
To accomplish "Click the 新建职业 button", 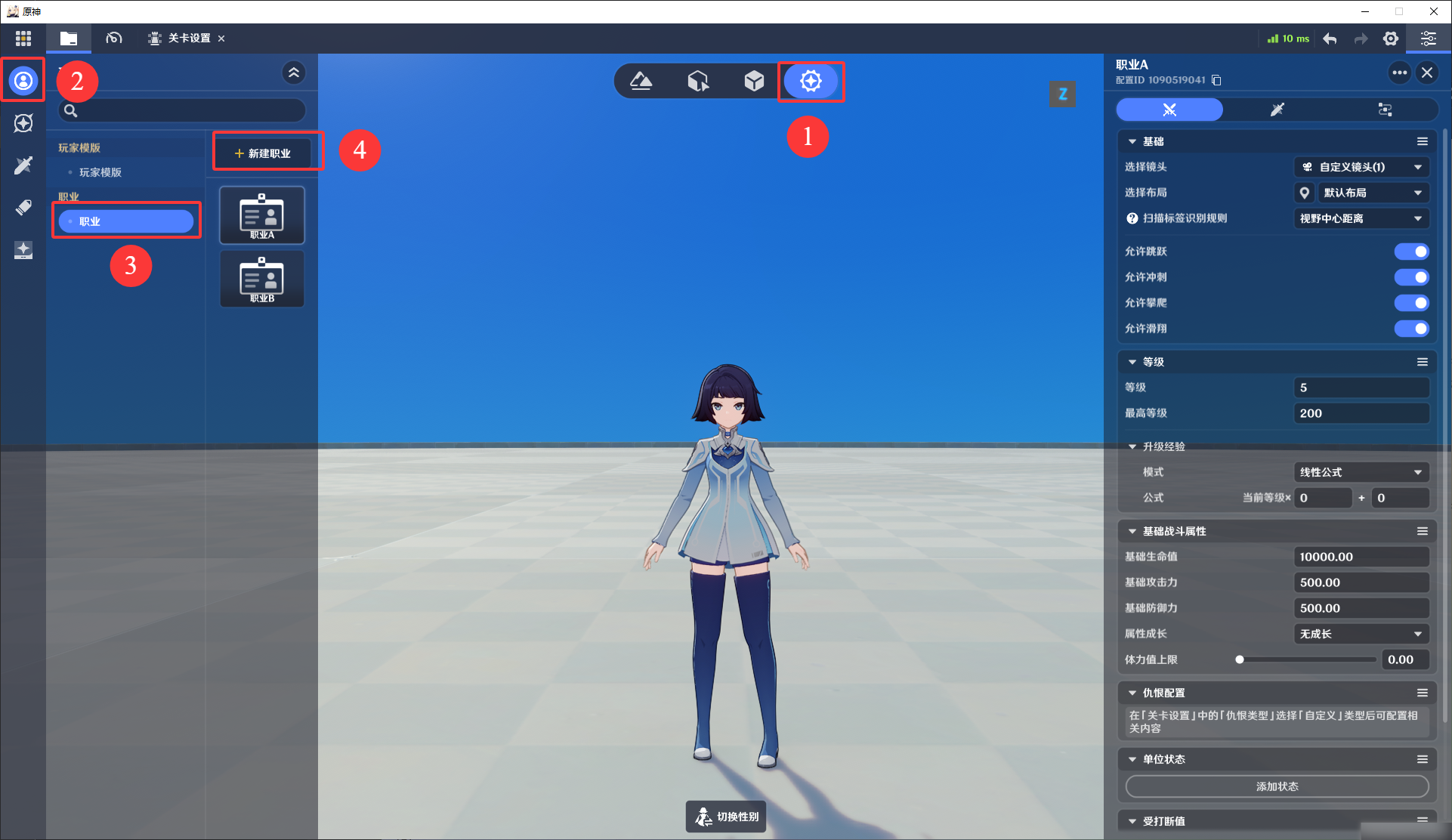I will (x=263, y=153).
